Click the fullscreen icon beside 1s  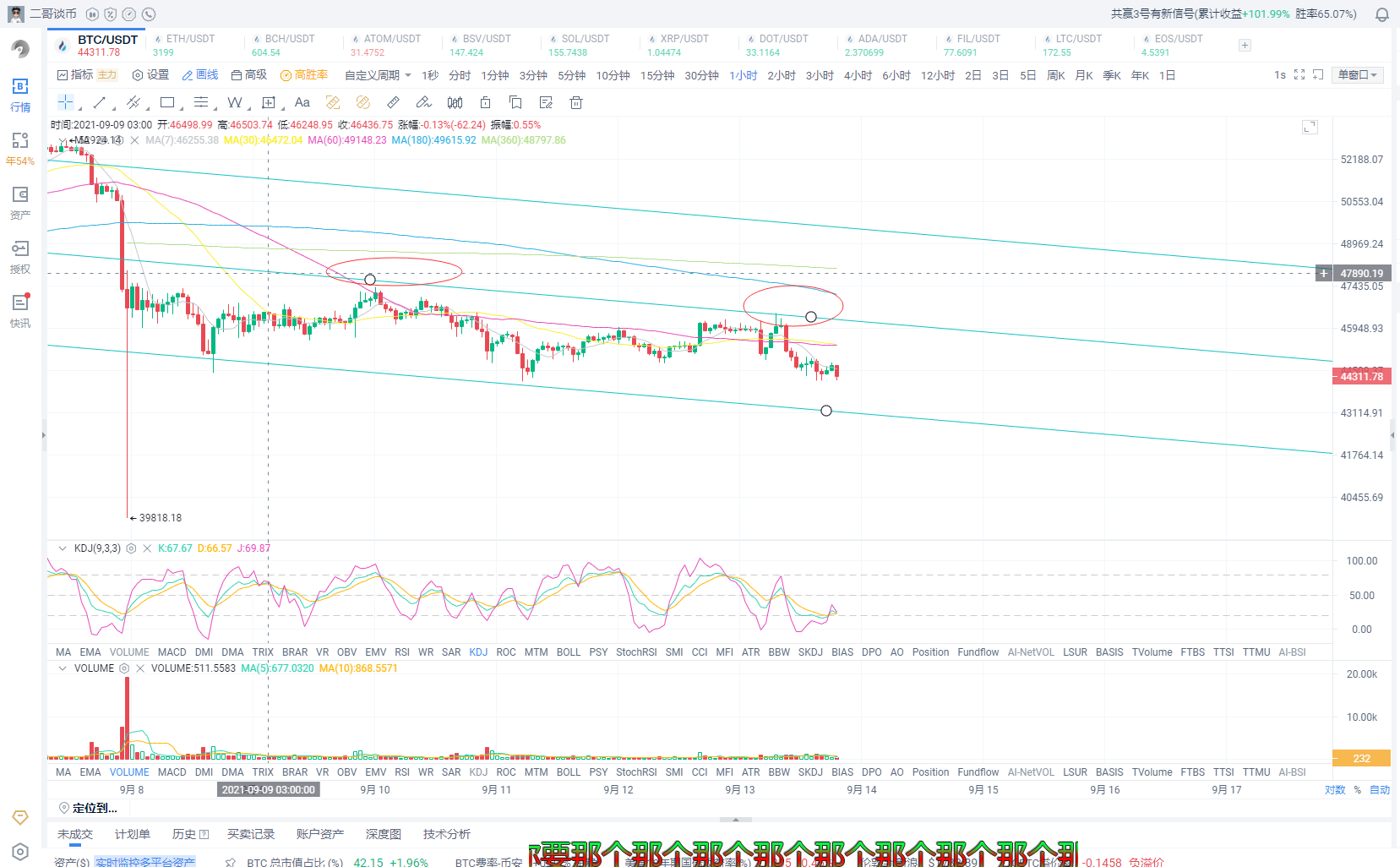pos(1299,75)
